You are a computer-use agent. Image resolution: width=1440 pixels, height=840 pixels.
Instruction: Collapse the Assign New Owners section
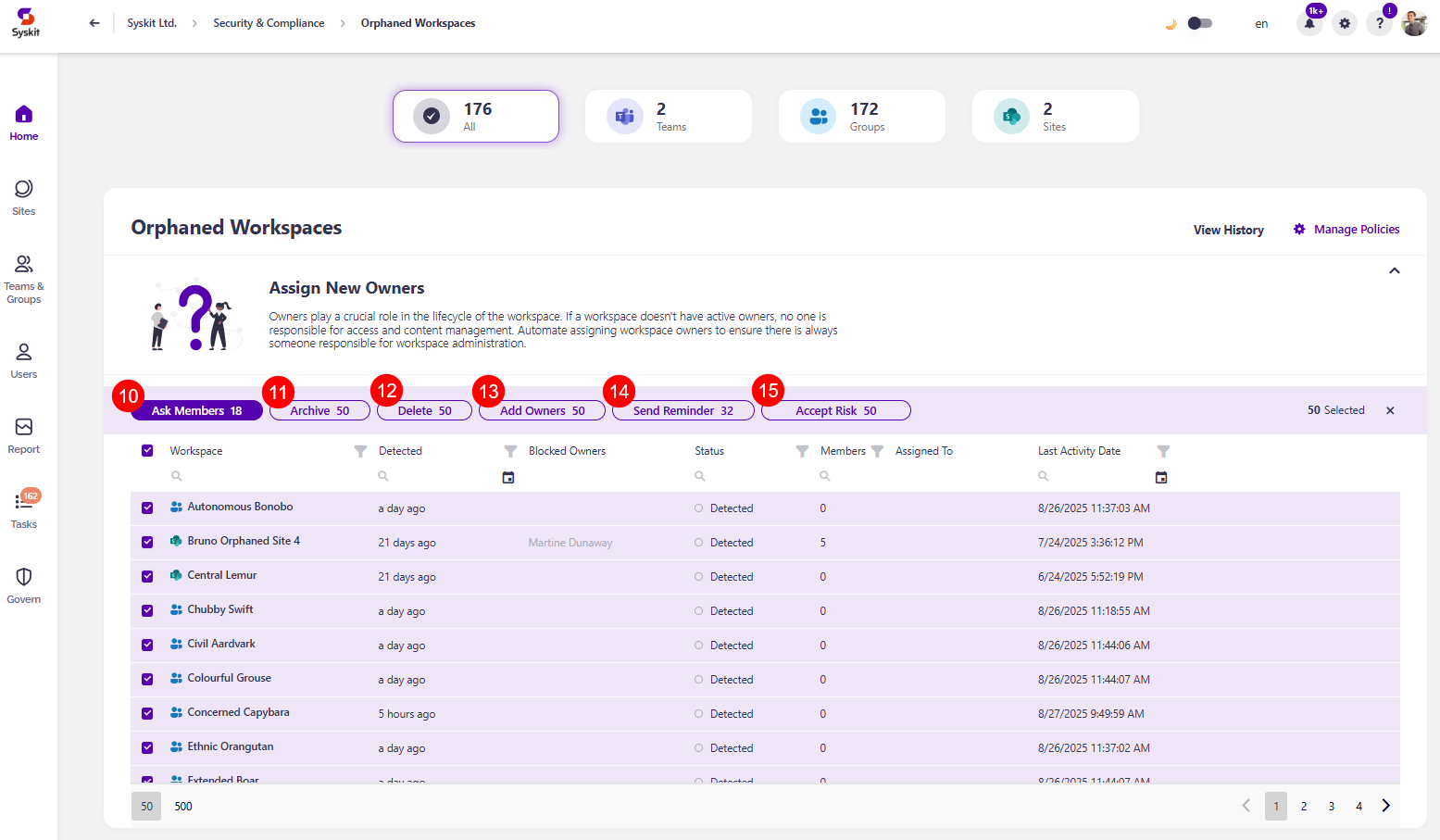point(1394,271)
